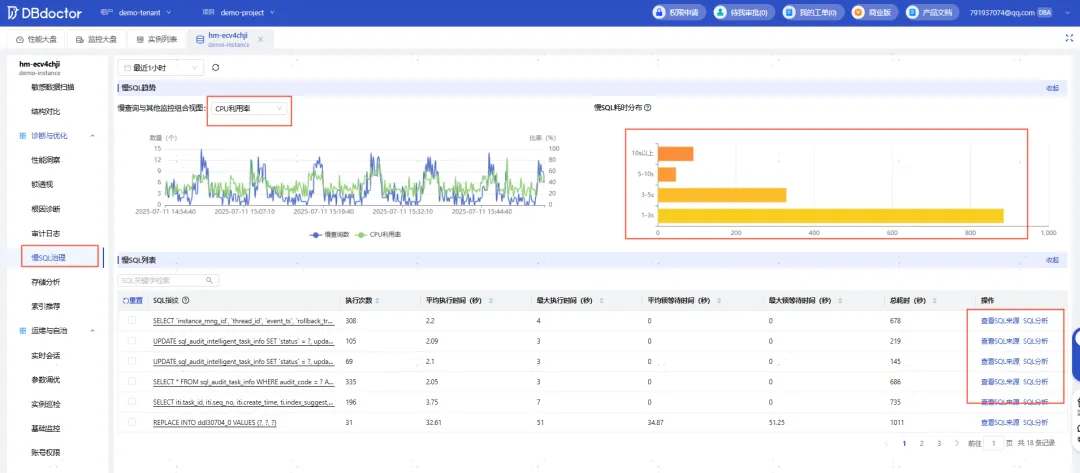The height and width of the screenshot is (473, 1080).
Task: Open 性能洞察 in the sidebar
Action: (46, 160)
